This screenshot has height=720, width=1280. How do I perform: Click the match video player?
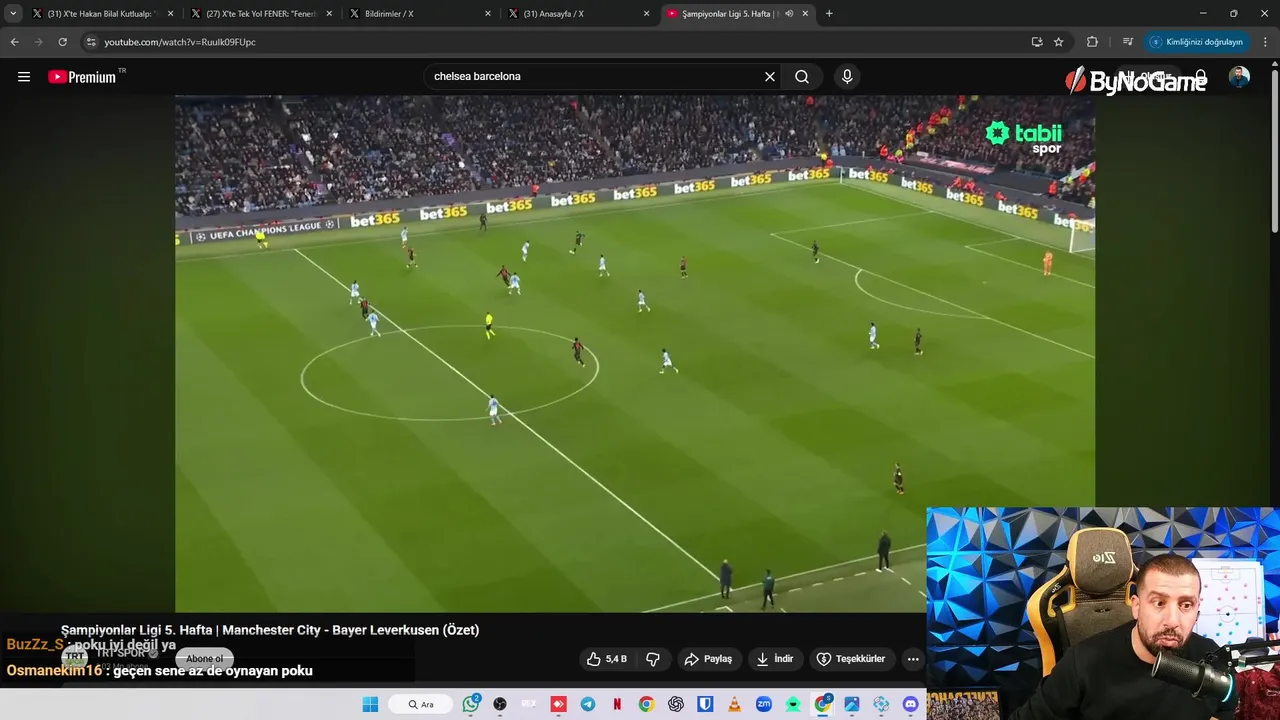click(x=635, y=353)
